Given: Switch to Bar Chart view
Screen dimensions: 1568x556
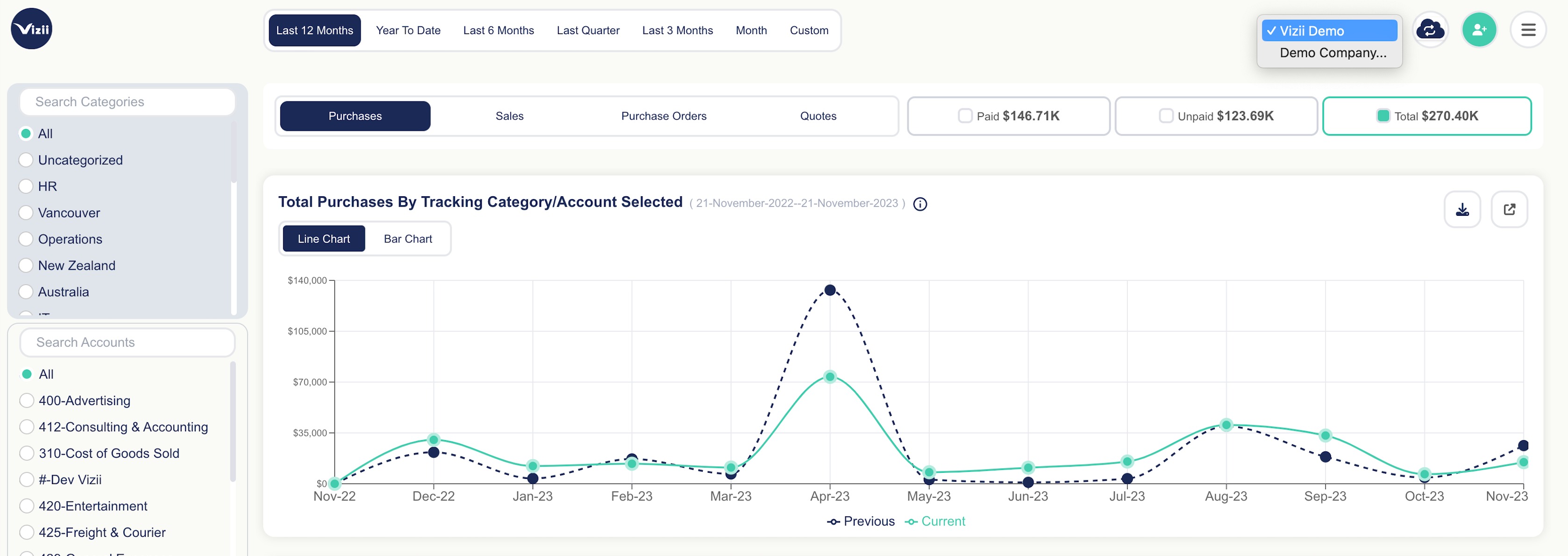Looking at the screenshot, I should click(x=407, y=239).
